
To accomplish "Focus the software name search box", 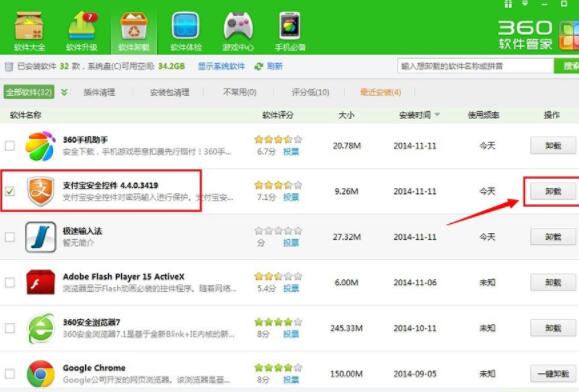I will (x=476, y=66).
